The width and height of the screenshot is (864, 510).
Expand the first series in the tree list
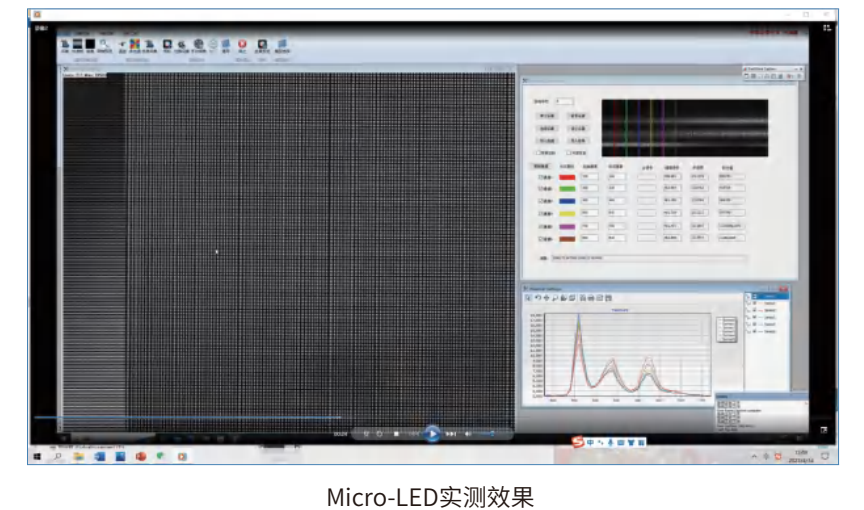tap(749, 297)
